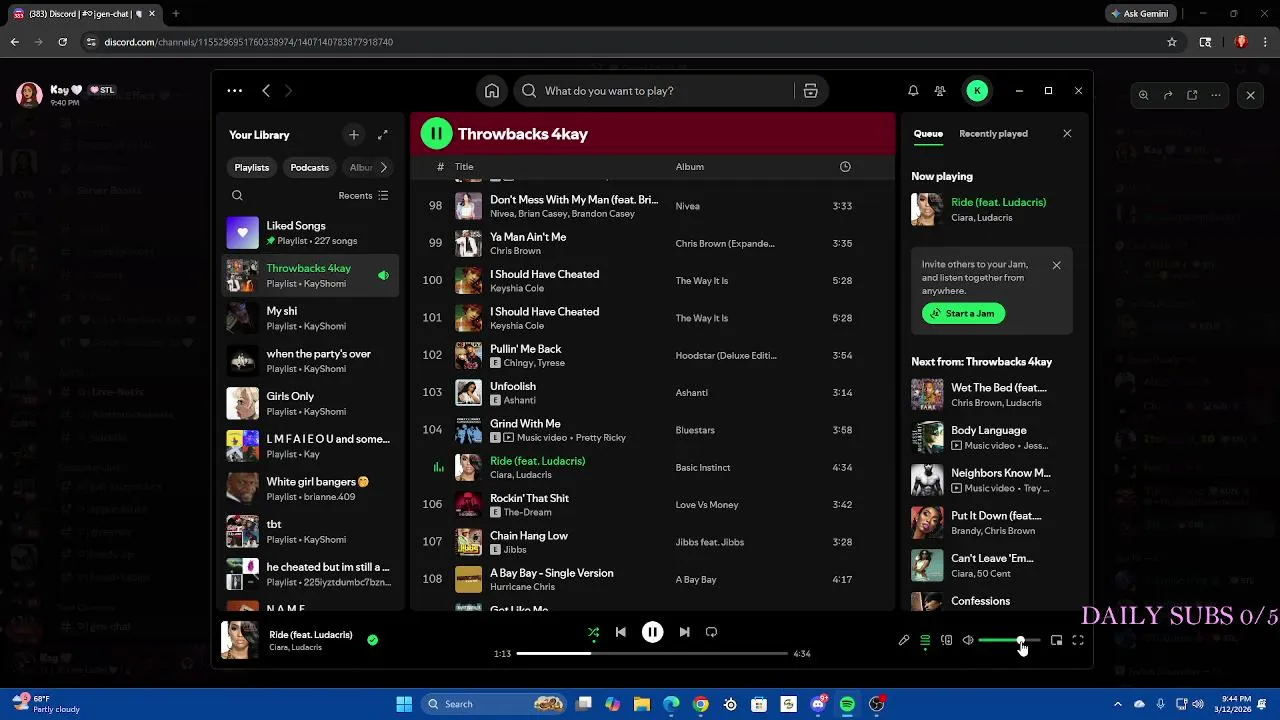1280x720 pixels.
Task: Click the browser address bar
Action: pos(620,42)
